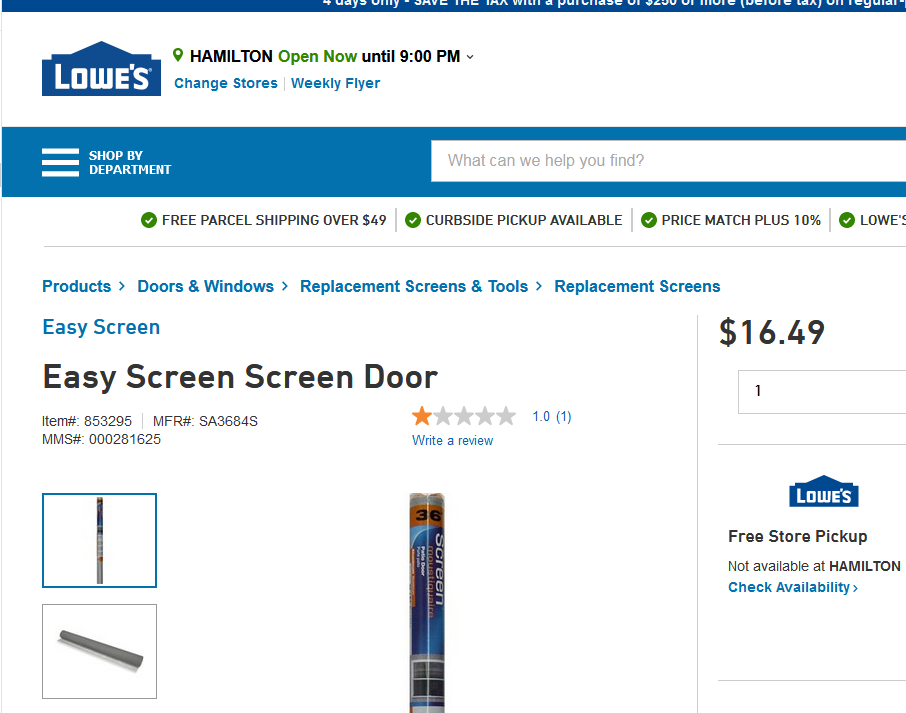Open the Products breadcrumb
The height and width of the screenshot is (713, 906).
coord(77,286)
